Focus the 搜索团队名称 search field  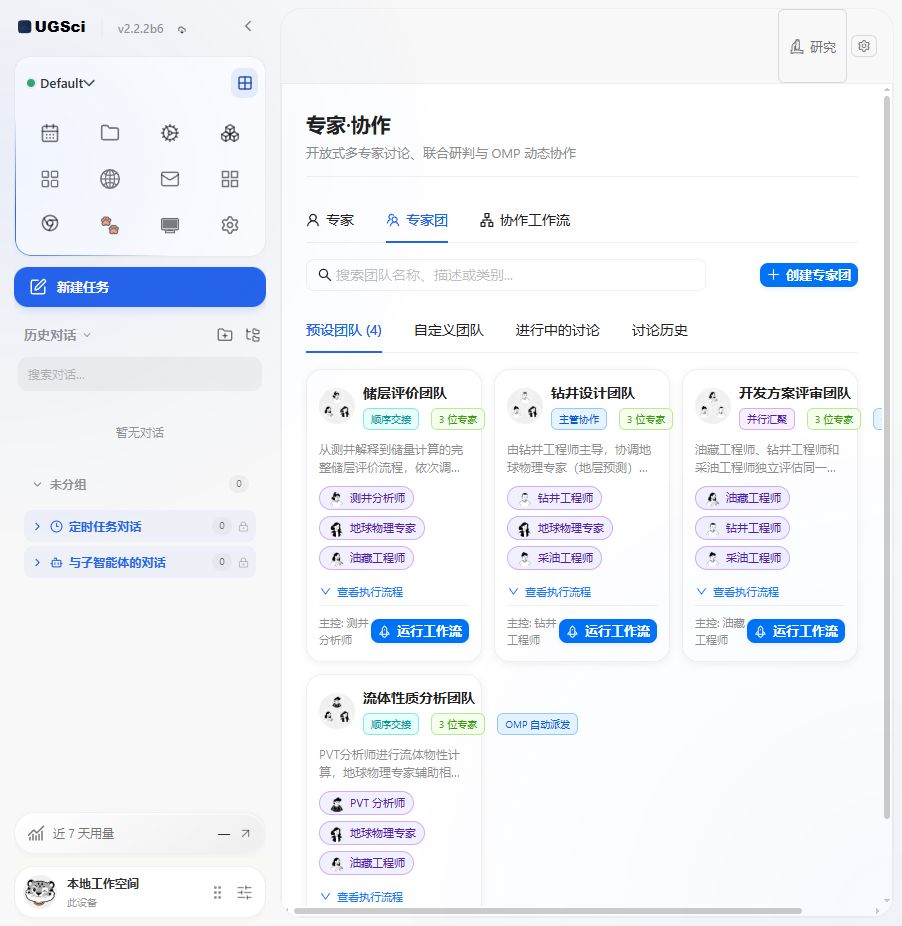coord(506,275)
